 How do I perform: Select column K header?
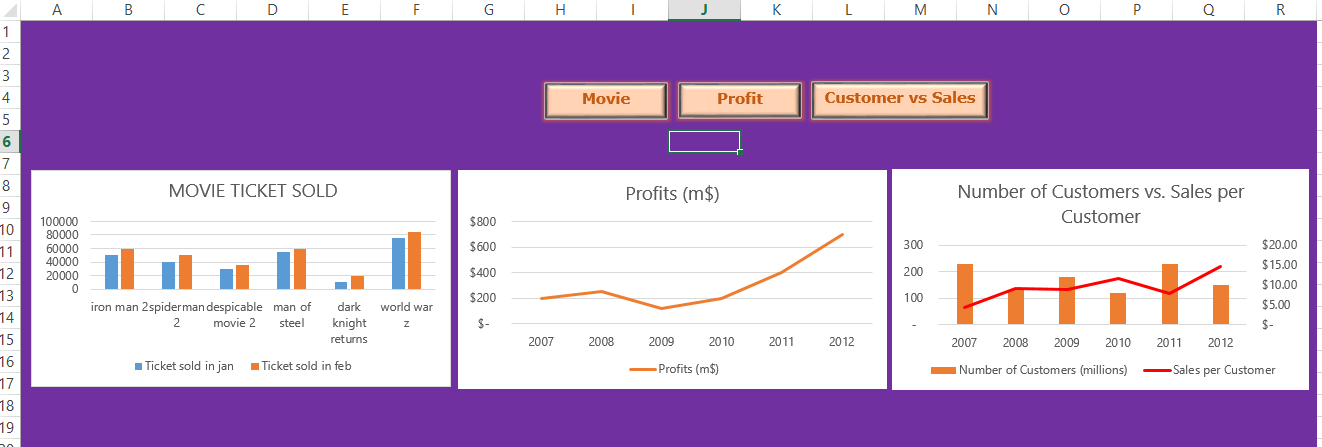pos(776,10)
